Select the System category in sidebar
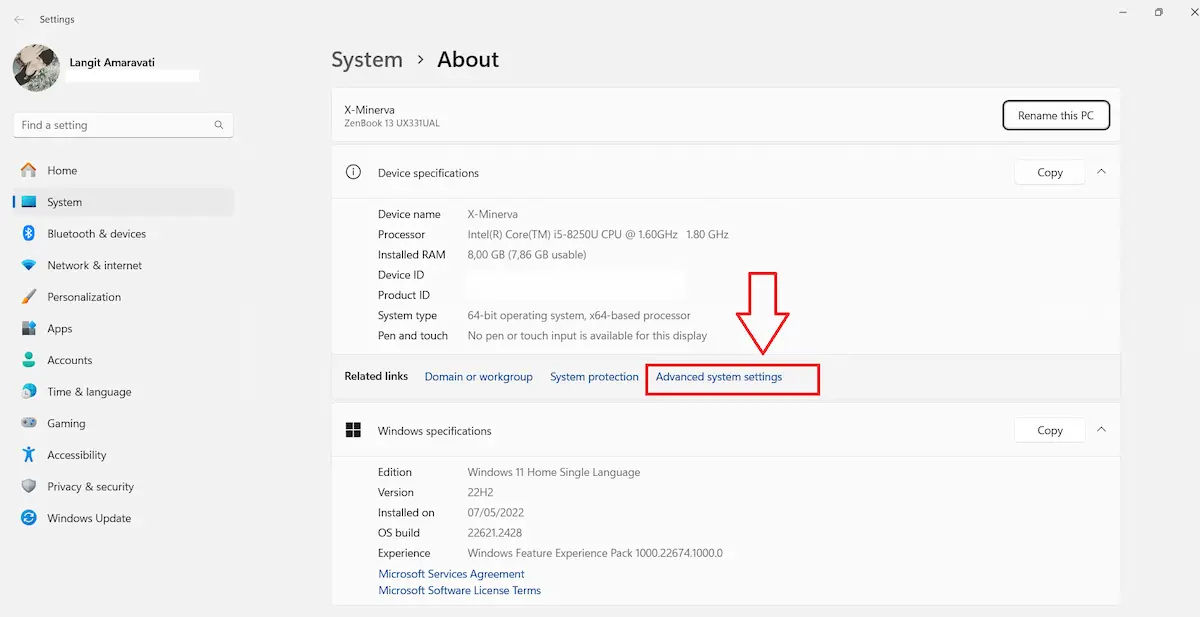The height and width of the screenshot is (617, 1200). [123, 202]
